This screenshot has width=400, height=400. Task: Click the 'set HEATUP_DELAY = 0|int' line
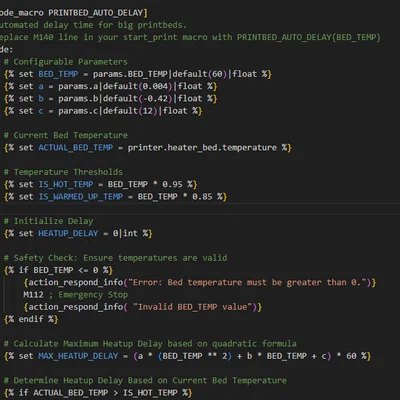click(x=78, y=233)
